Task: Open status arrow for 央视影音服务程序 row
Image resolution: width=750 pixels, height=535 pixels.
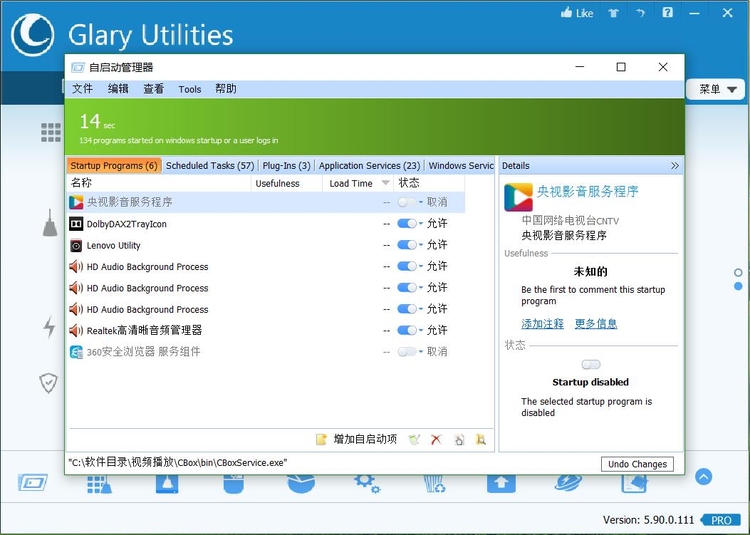Action: coord(421,202)
